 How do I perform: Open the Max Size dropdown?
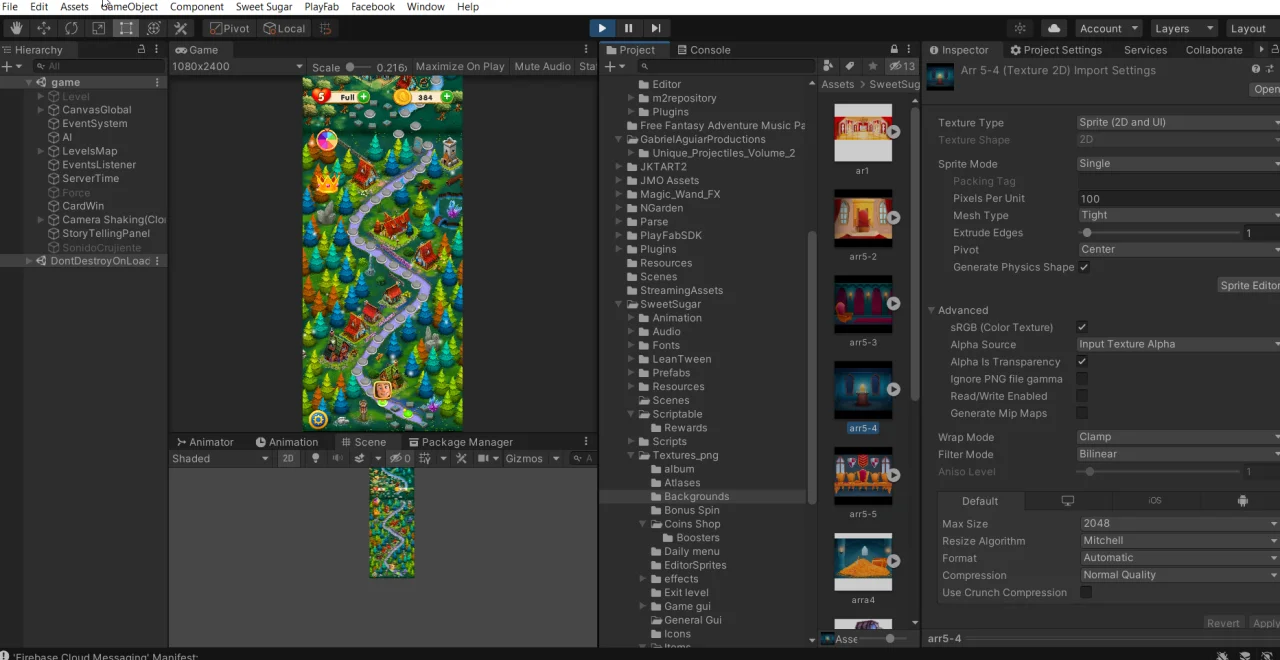[1179, 524]
